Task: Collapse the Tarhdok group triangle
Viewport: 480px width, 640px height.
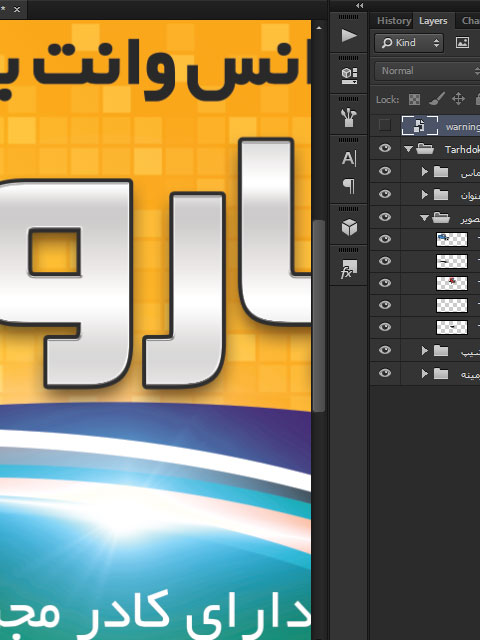Action: (x=408, y=149)
